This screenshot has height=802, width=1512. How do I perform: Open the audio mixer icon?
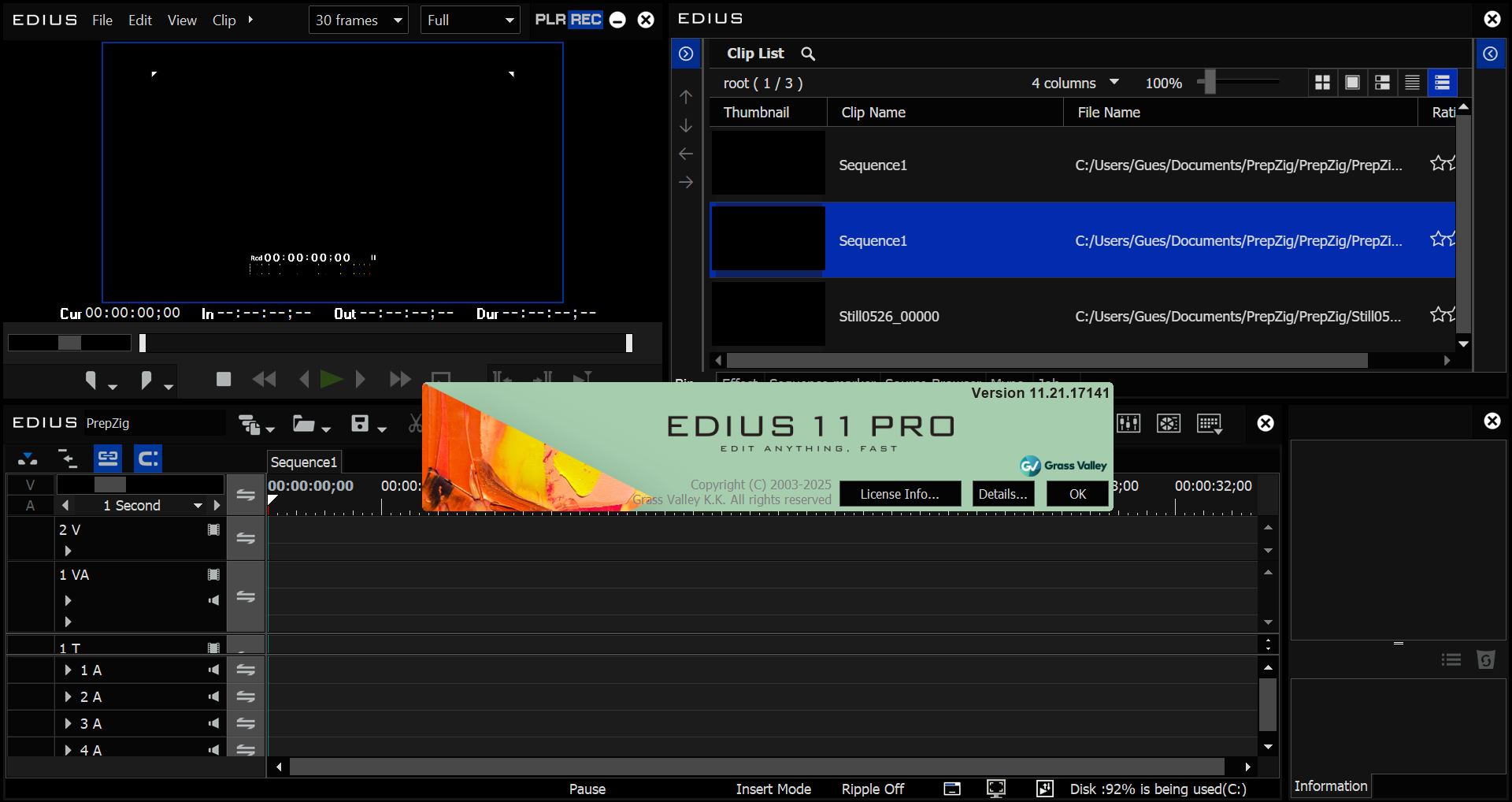1128,423
